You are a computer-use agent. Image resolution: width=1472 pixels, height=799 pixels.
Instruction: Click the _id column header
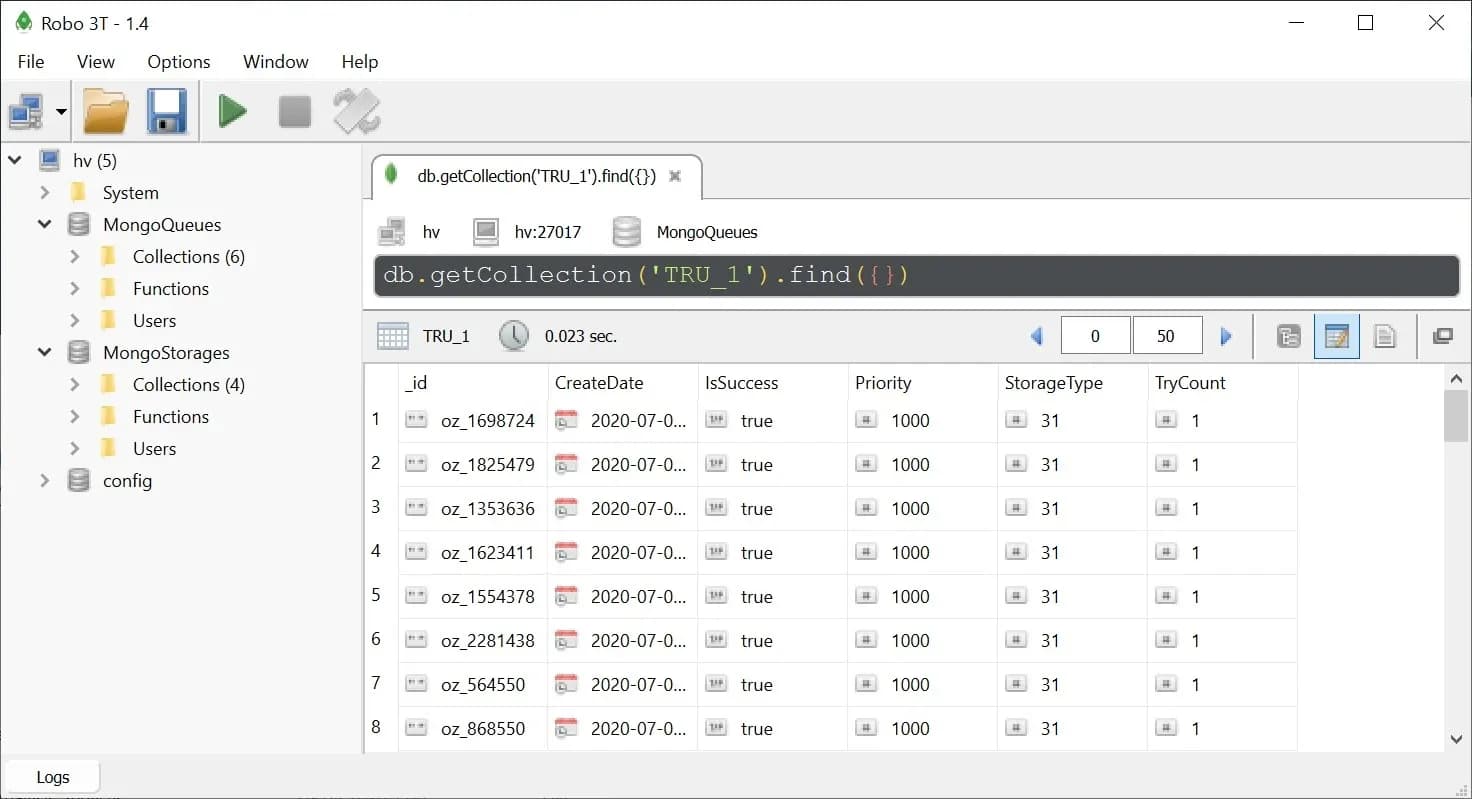coord(472,383)
